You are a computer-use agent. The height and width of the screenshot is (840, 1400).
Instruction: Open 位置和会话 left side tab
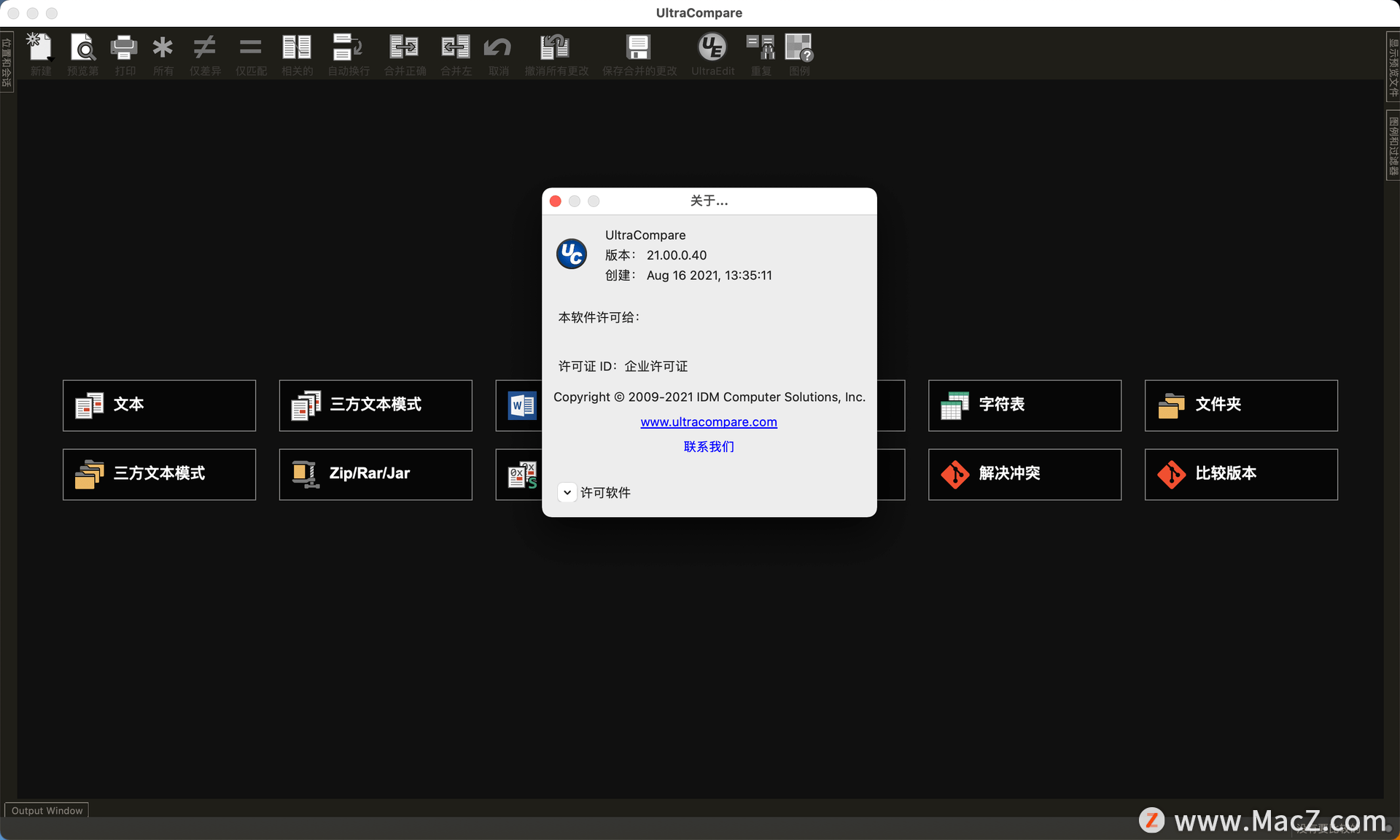[7, 62]
